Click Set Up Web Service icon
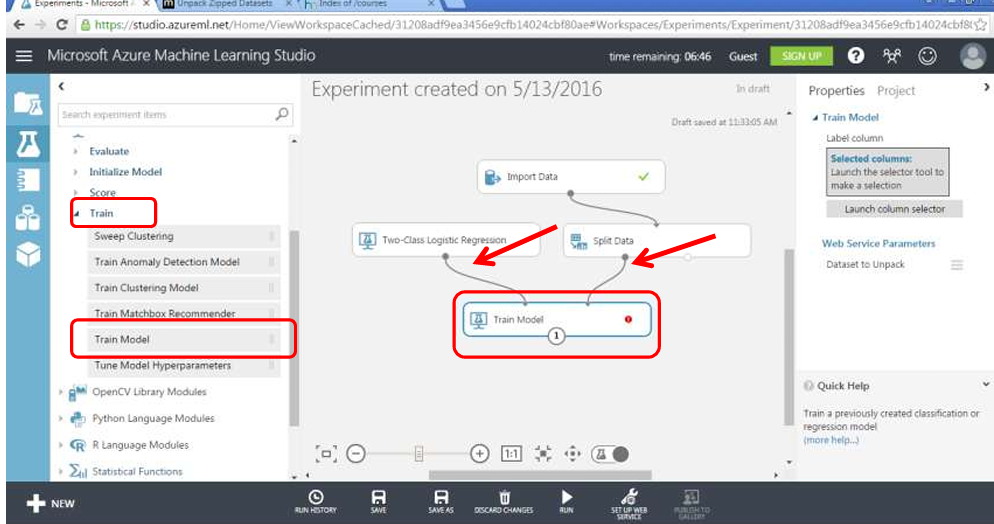Image resolution: width=994 pixels, height=524 pixels. click(629, 501)
